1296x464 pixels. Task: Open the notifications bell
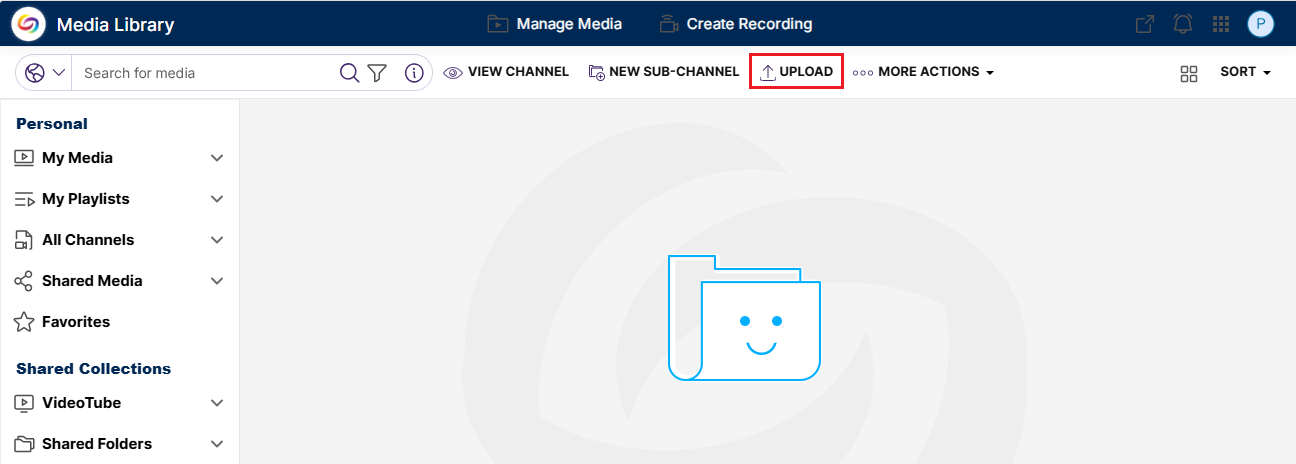pyautogui.click(x=1183, y=24)
